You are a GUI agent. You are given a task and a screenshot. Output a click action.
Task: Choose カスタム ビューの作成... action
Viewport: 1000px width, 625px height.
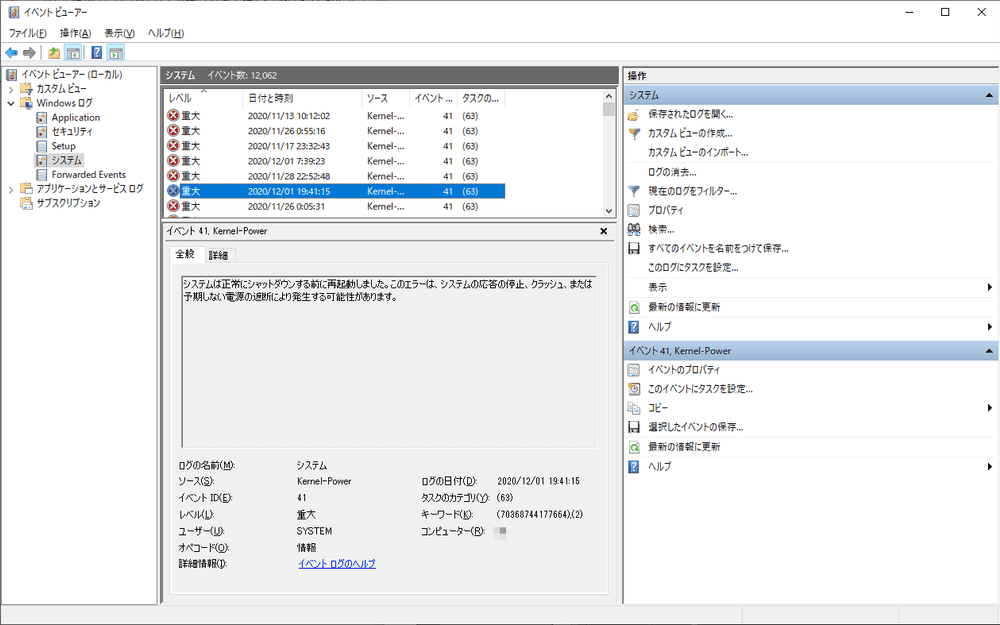tap(689, 134)
